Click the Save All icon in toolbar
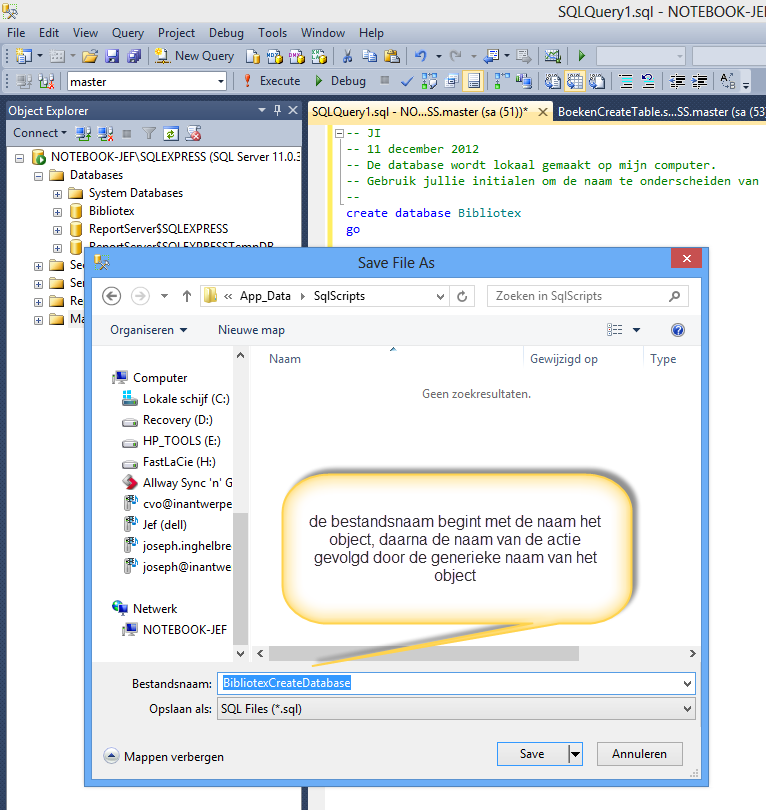 134,56
